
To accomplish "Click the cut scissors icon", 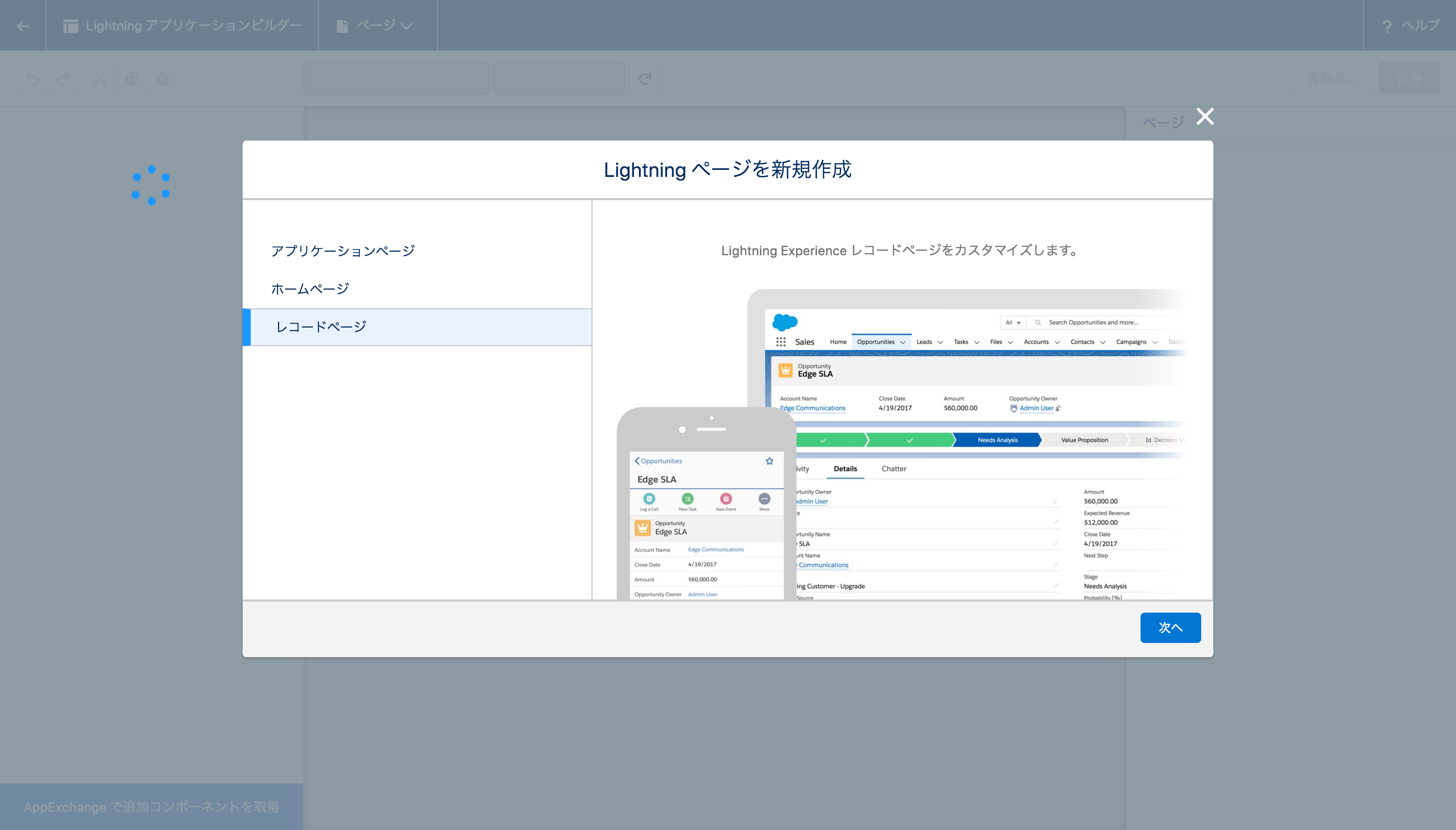I will 100,79.
